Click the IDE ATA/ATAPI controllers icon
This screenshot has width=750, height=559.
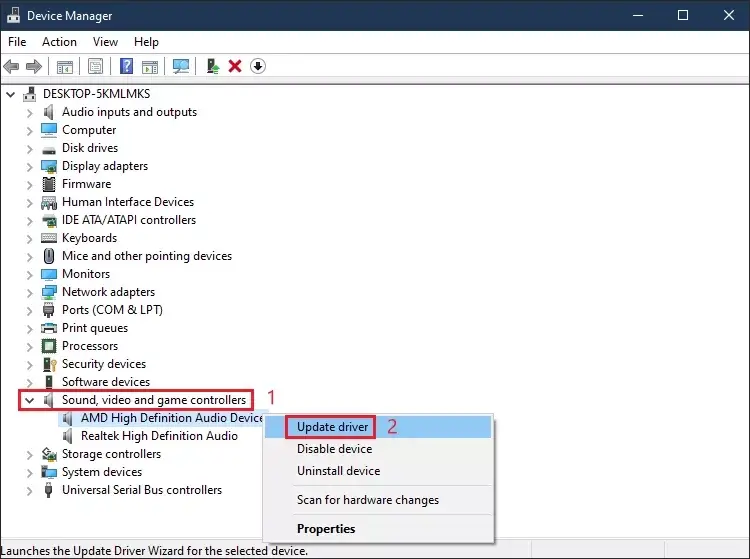pos(49,220)
